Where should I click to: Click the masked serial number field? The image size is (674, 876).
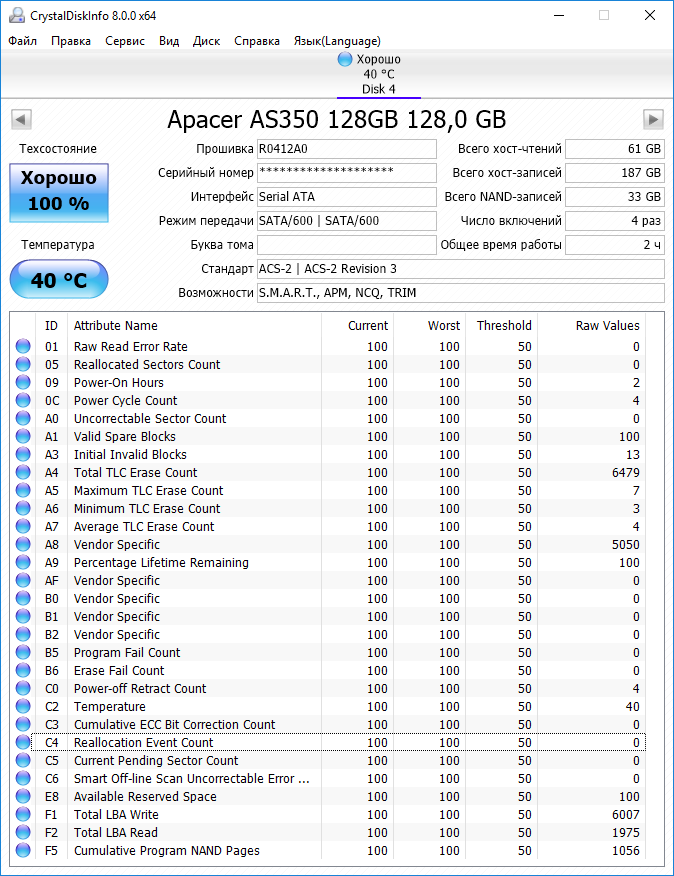tap(347, 173)
